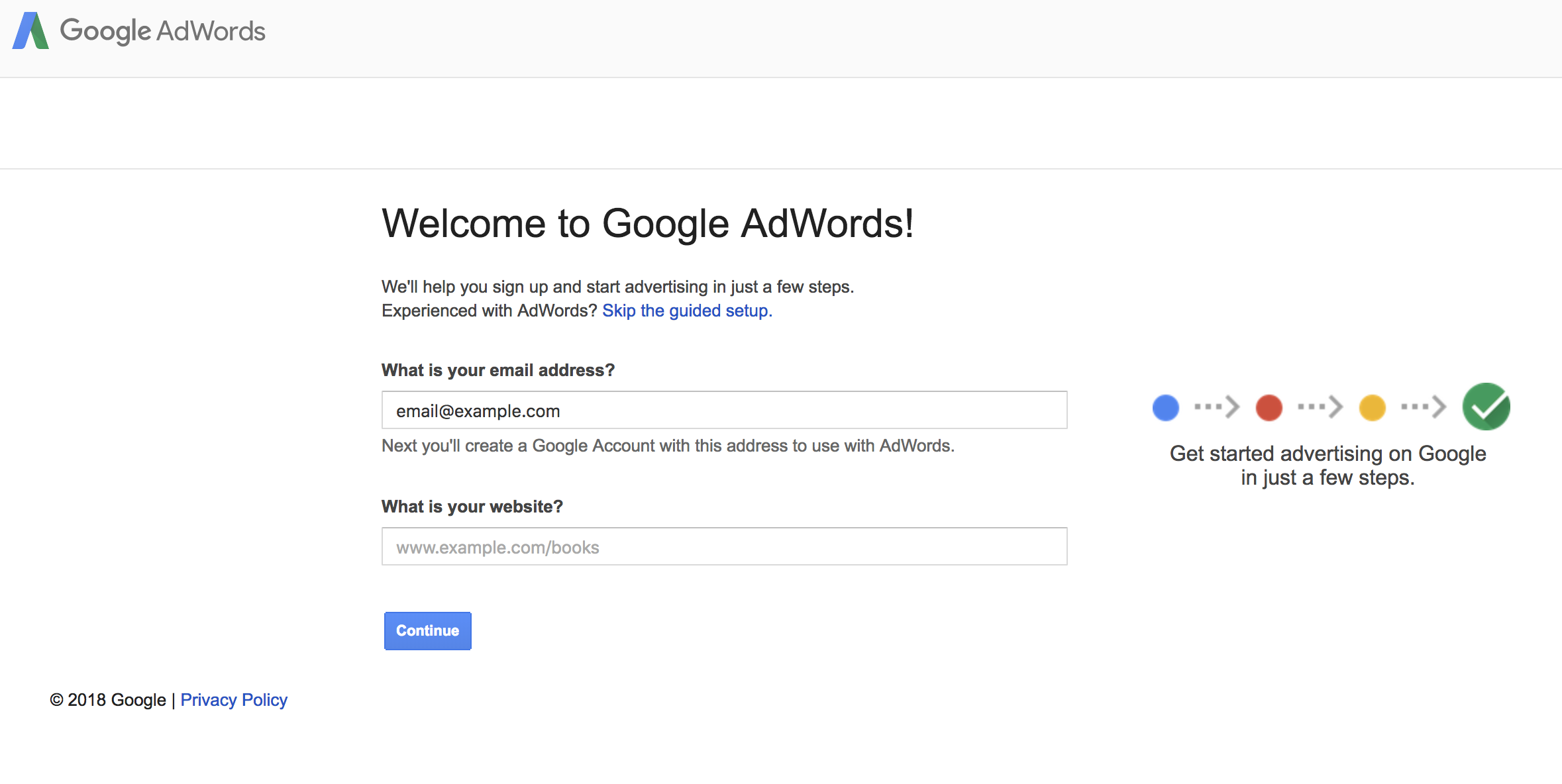Open the Privacy Policy link
The height and width of the screenshot is (784, 1562).
point(234,700)
